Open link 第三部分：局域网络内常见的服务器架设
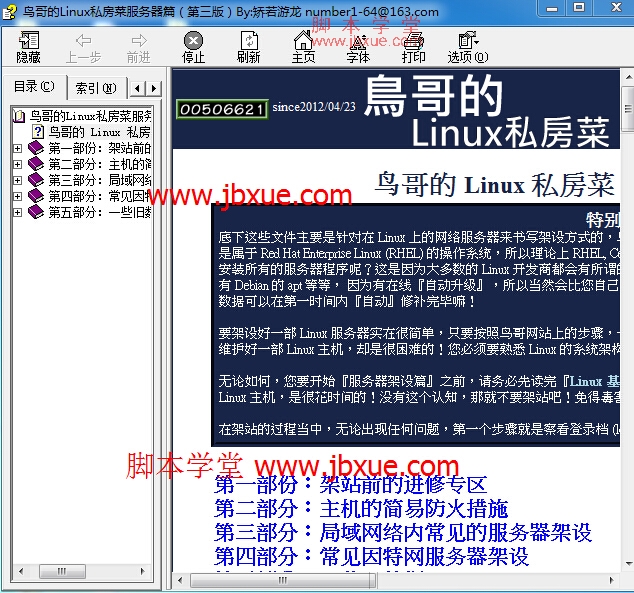This screenshot has height=593, width=634. coord(403,532)
